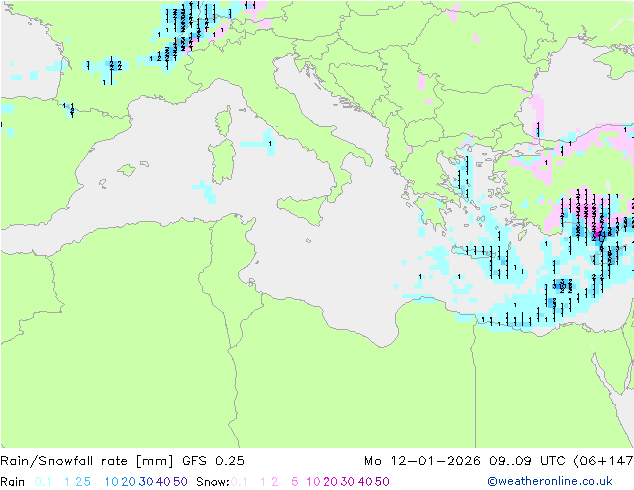The image size is (634, 490).
Task: Click the 'Snow:' legend label
Action: (213, 482)
